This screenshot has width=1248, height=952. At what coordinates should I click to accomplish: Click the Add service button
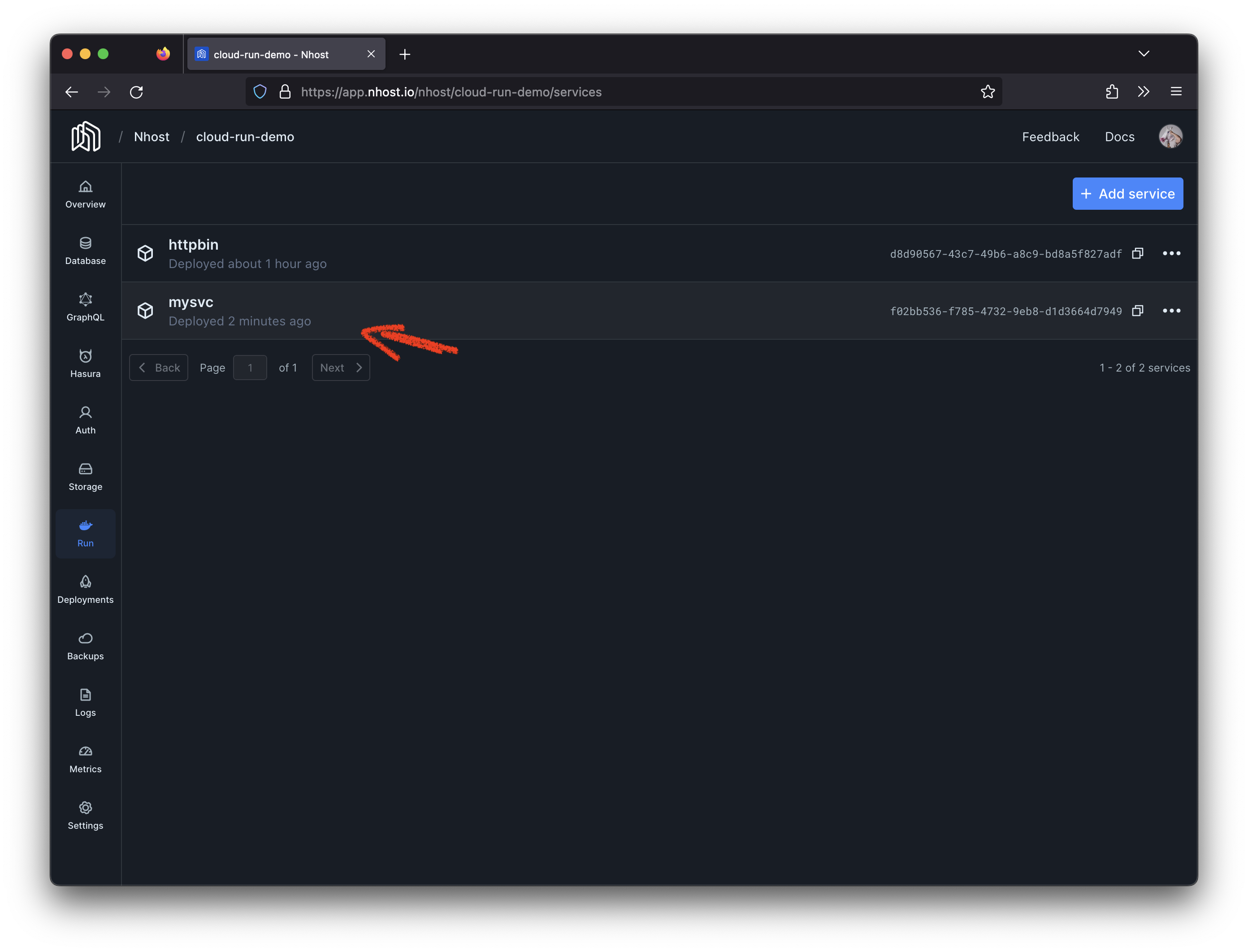click(1127, 193)
